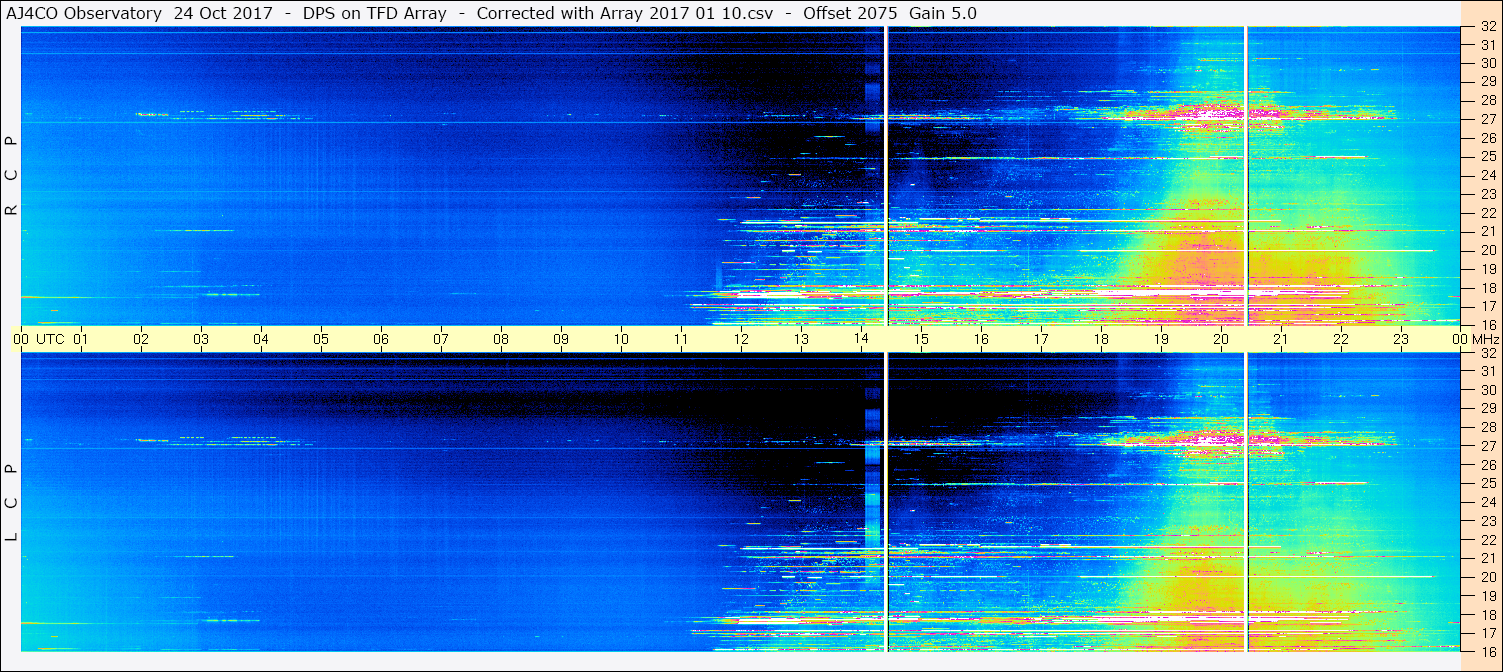This screenshot has height=672, width=1503.
Task: Click the 16 MHz label of LCP panel
Action: [x=1487, y=651]
